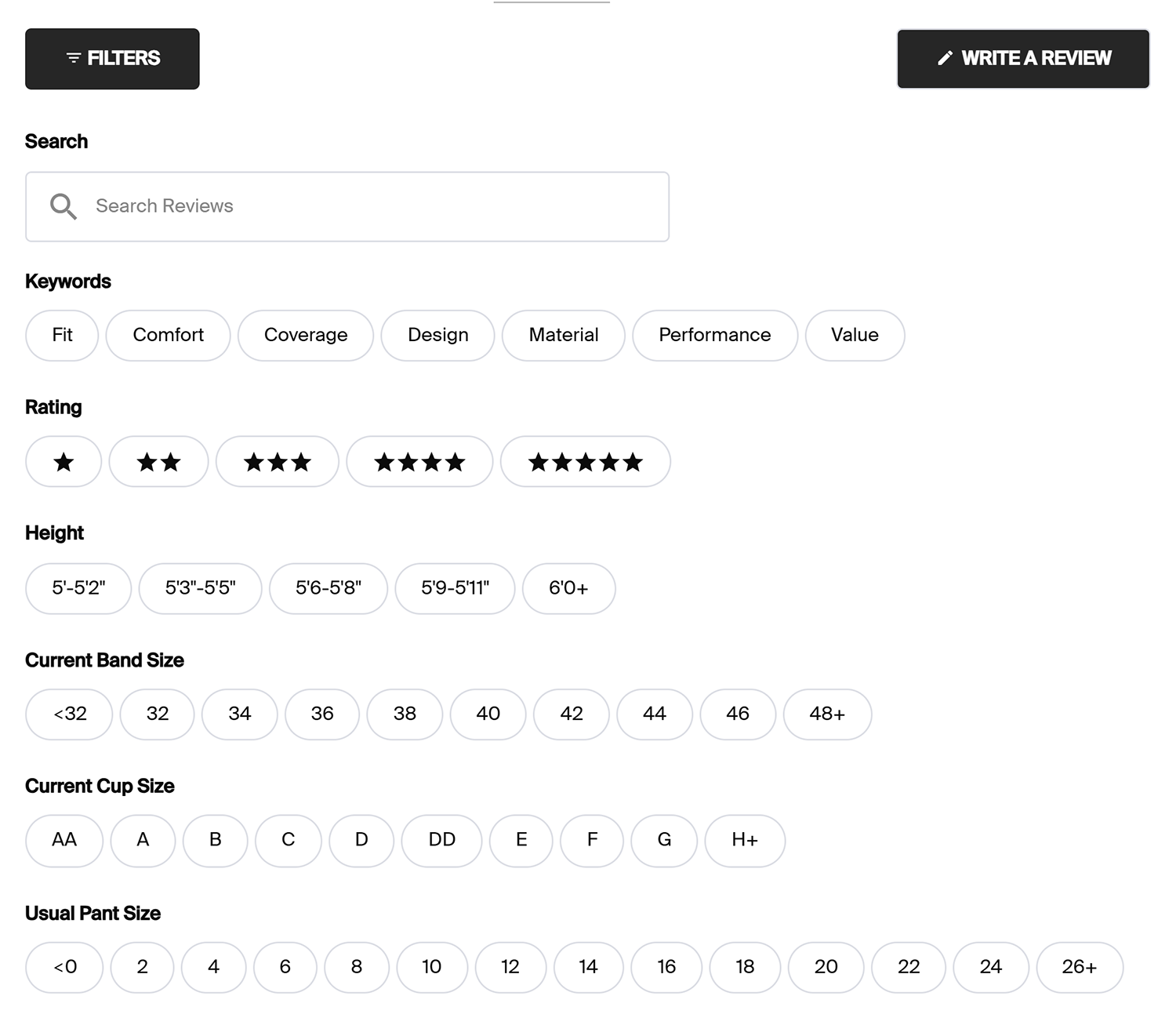Choose height range 5'-5'2"

pyautogui.click(x=78, y=588)
